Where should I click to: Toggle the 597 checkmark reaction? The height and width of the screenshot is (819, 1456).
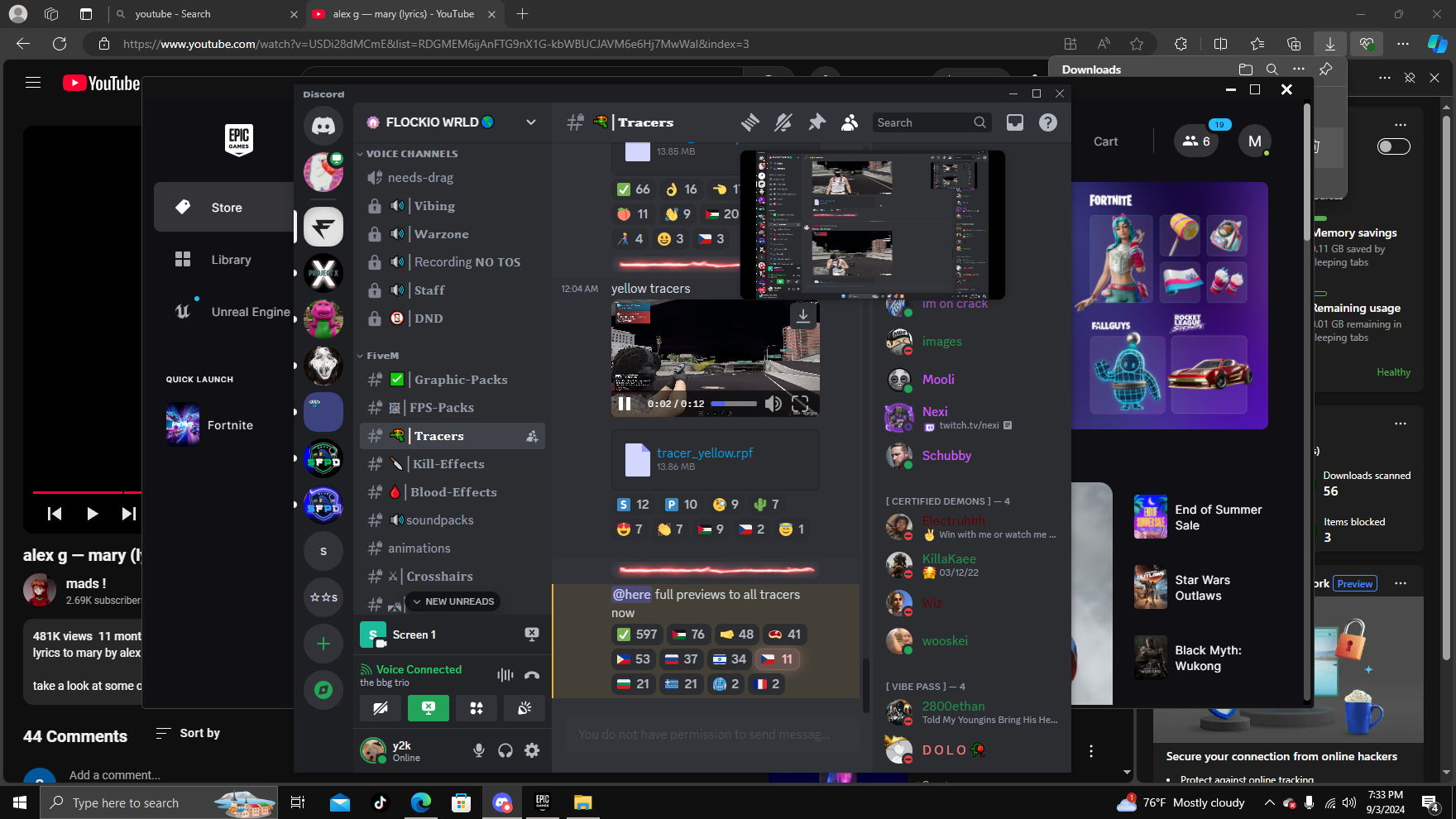coord(637,635)
